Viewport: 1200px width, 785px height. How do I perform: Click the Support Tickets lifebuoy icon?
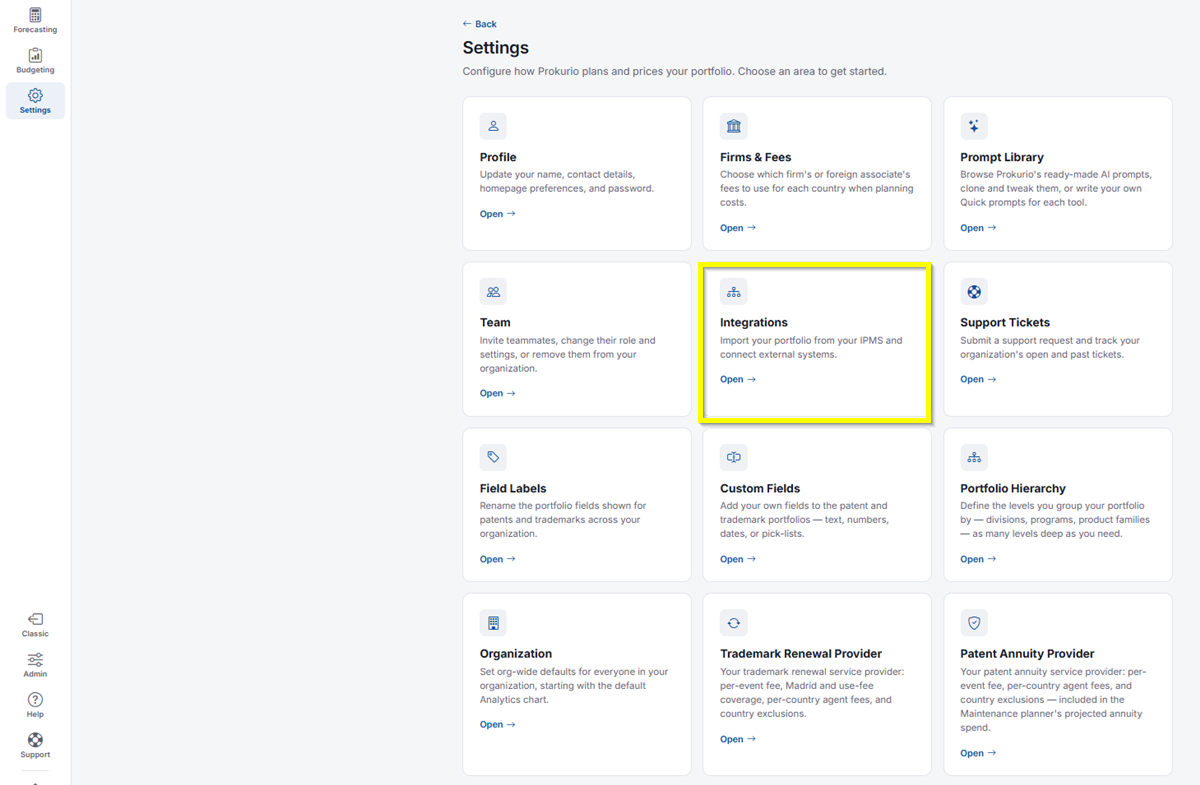tap(974, 292)
